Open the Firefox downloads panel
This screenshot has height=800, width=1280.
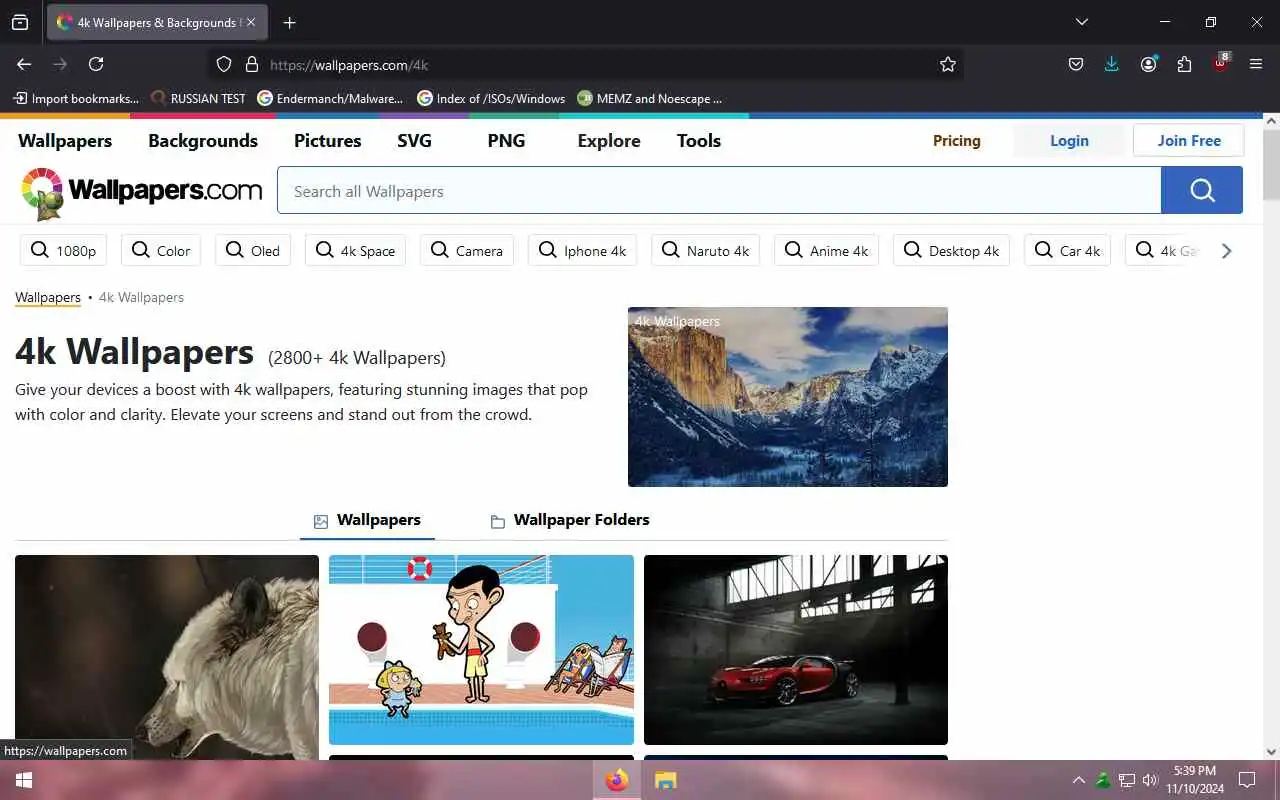(1112, 64)
